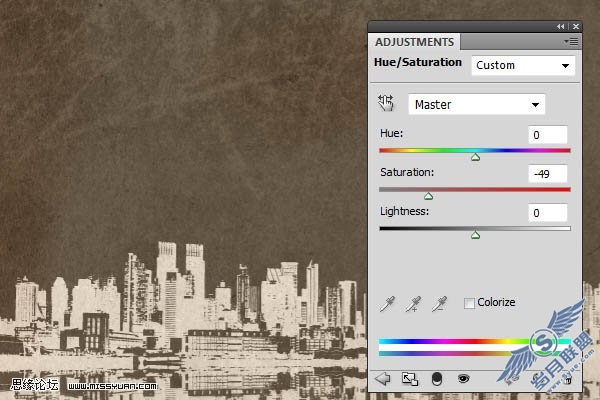This screenshot has height=400, width=600.
Task: Click the Lightness value input field
Action: pos(548,213)
